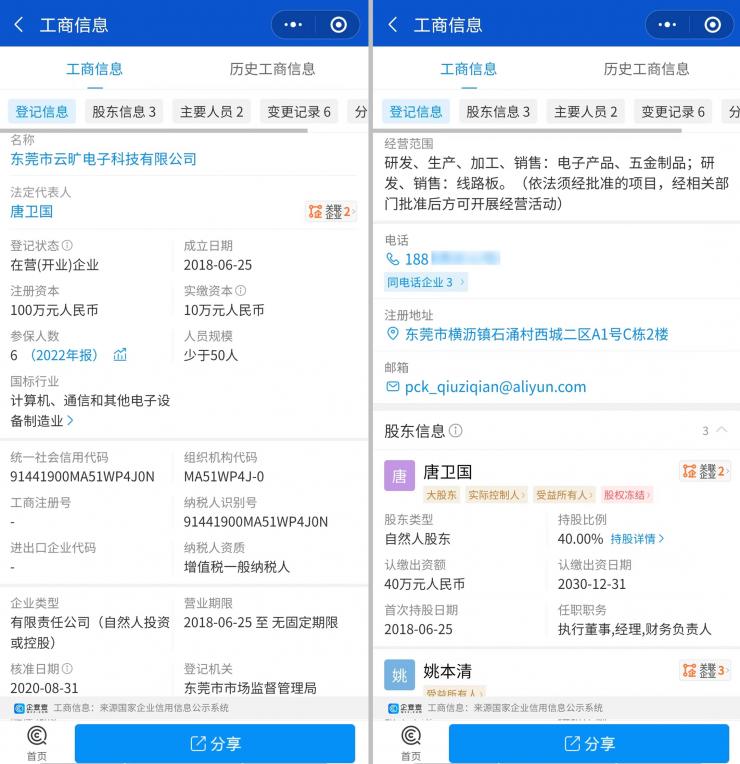Screen dimensions: 740x764
Task: Expand 同电话企业 3 list
Action: tap(426, 283)
